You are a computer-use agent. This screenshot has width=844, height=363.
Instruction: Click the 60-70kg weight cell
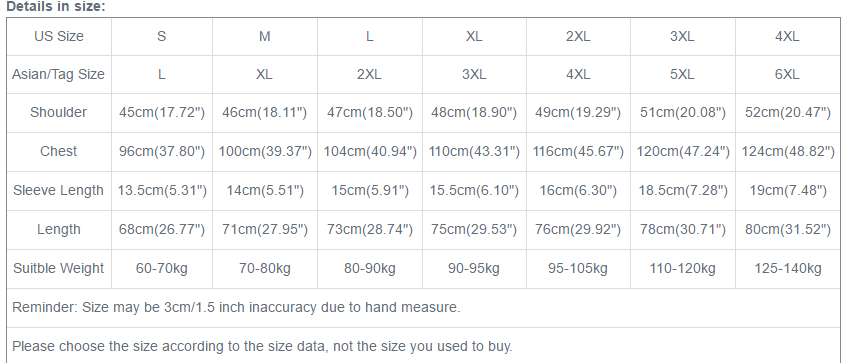tap(161, 268)
